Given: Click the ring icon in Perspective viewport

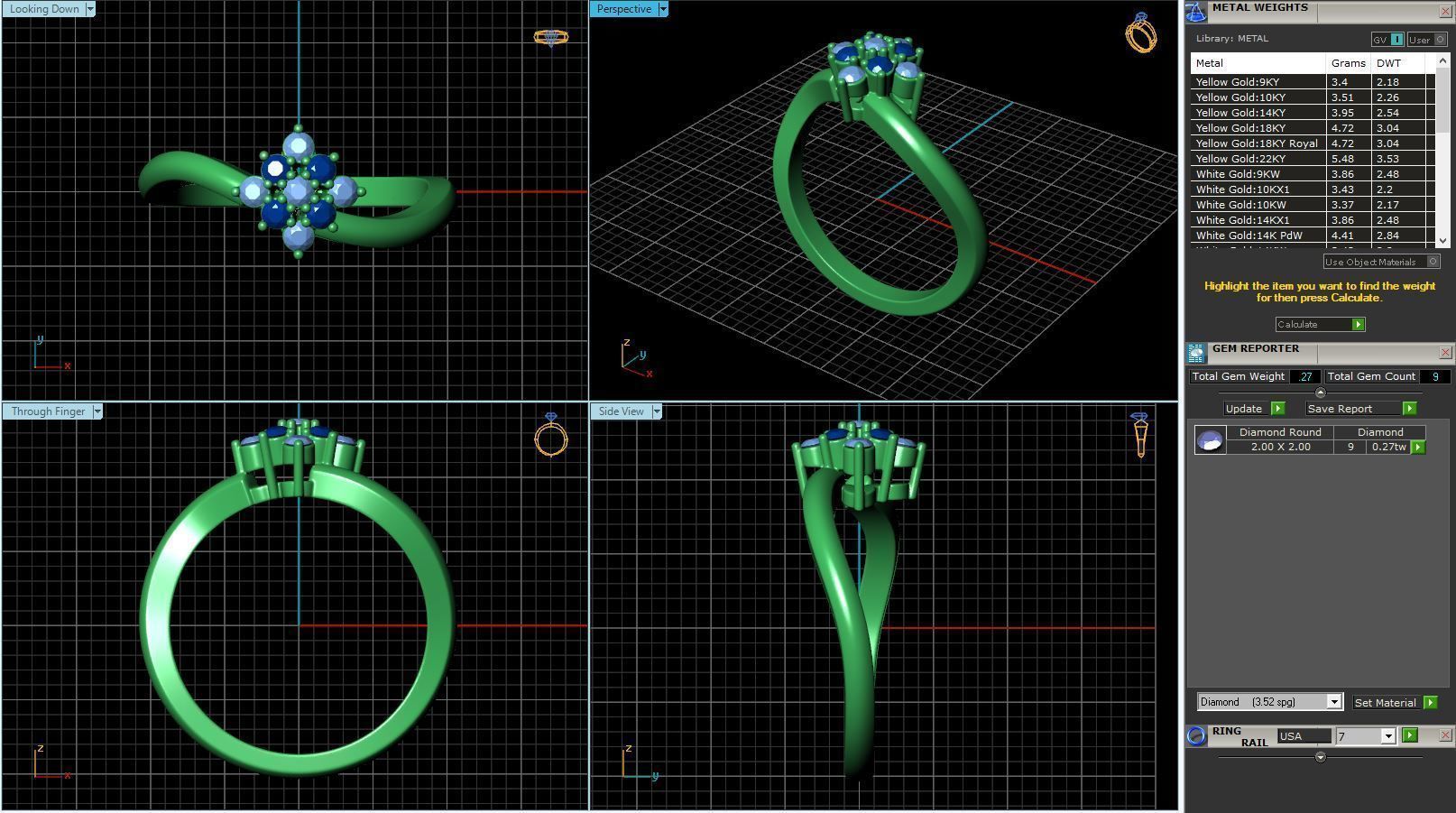Looking at the screenshot, I should pos(1141,32).
